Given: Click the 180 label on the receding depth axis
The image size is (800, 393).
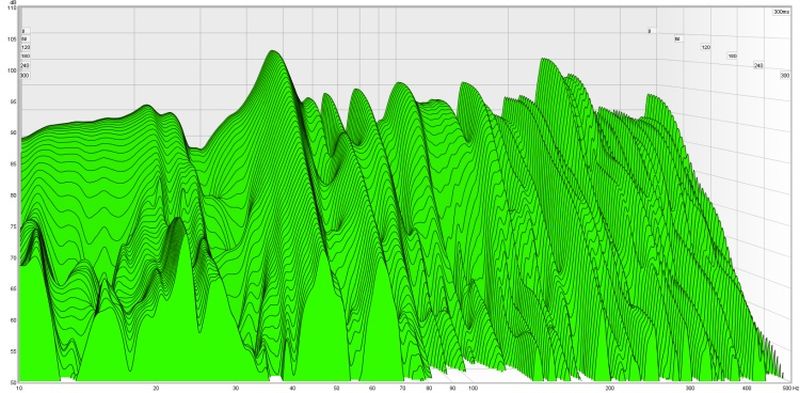Looking at the screenshot, I should (x=732, y=56).
